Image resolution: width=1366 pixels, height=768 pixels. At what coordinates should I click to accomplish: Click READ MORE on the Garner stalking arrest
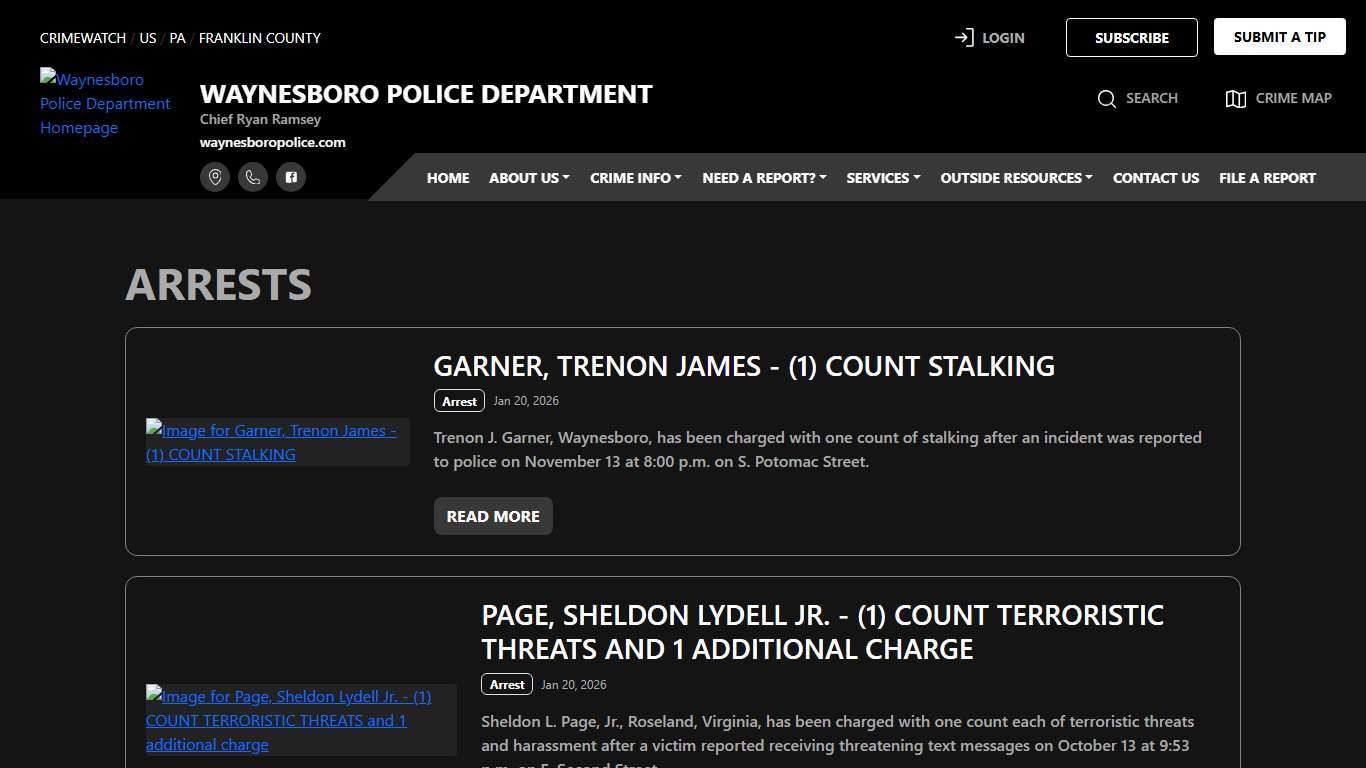492,516
